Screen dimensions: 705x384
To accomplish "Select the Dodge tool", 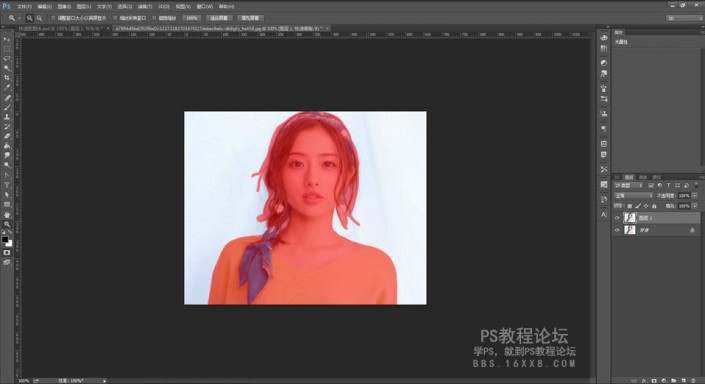I will tap(7, 165).
